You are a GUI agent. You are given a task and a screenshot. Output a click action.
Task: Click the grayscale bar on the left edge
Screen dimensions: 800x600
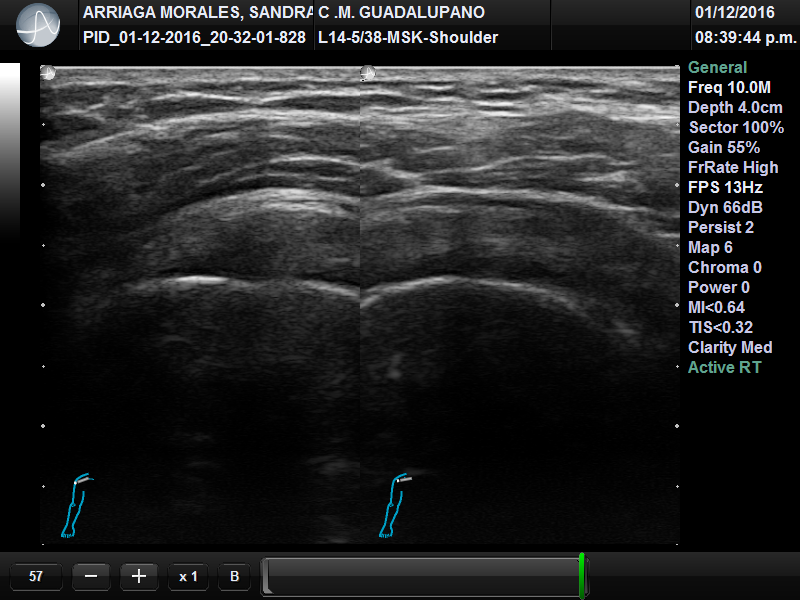[x=10, y=153]
